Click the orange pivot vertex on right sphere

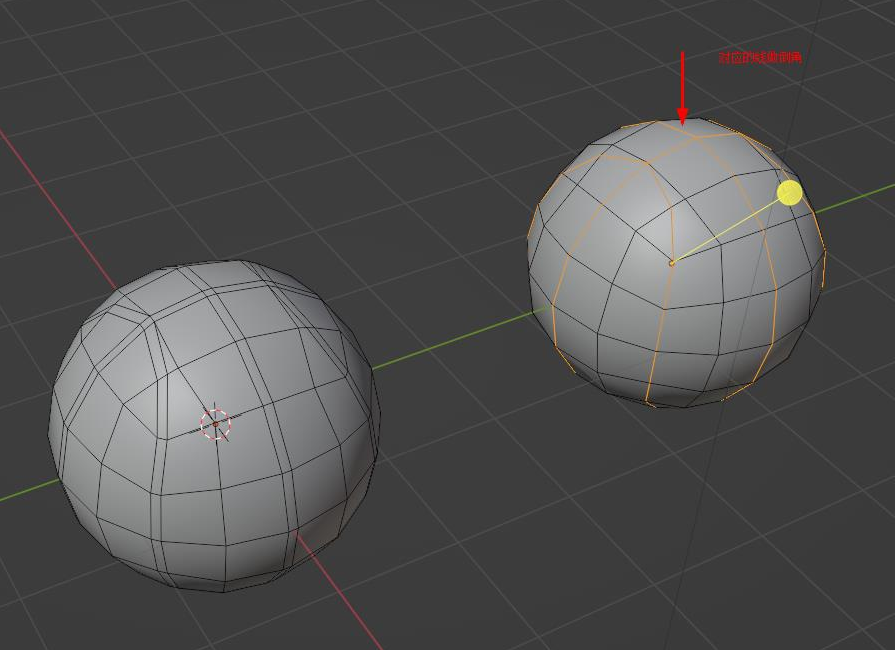(672, 262)
